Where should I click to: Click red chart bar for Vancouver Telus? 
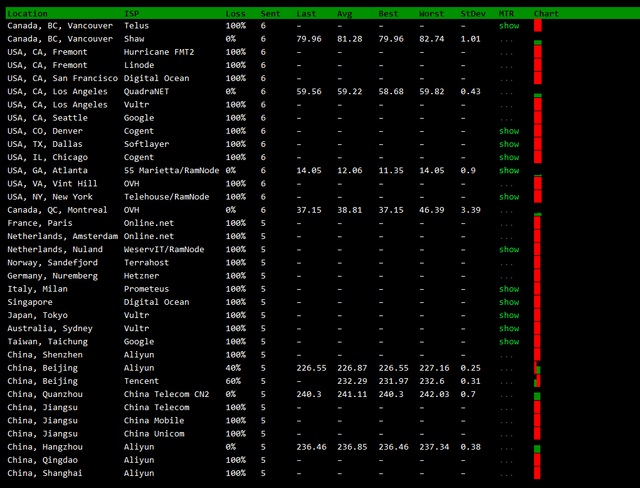tap(538, 25)
